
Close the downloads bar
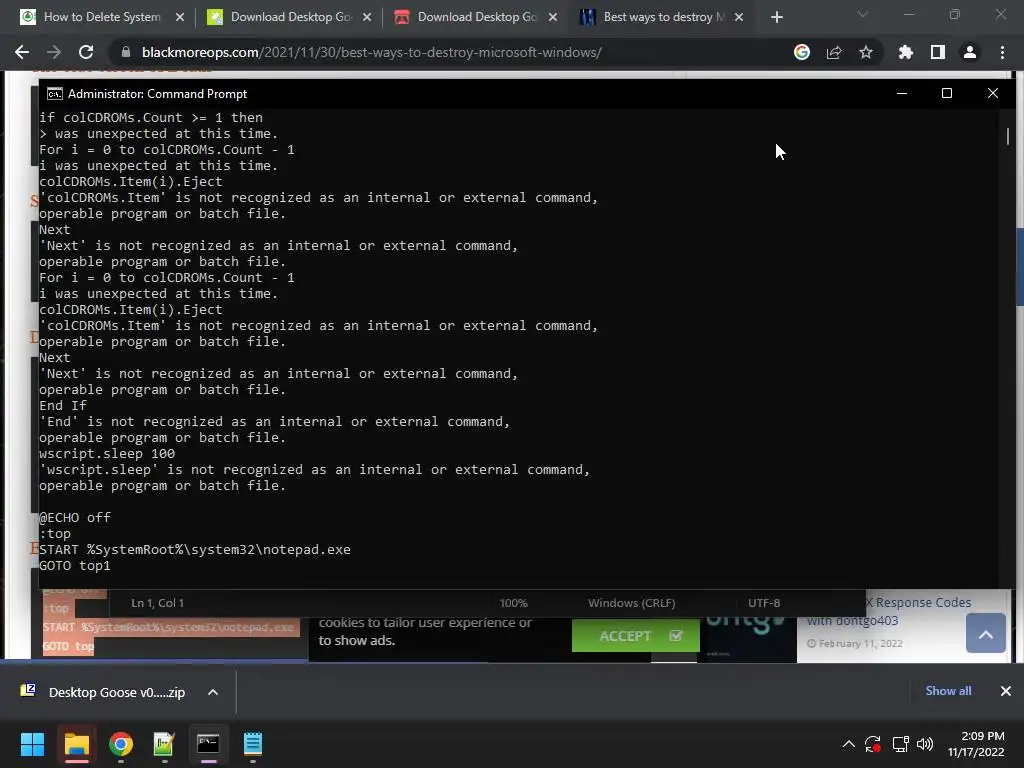(1006, 691)
